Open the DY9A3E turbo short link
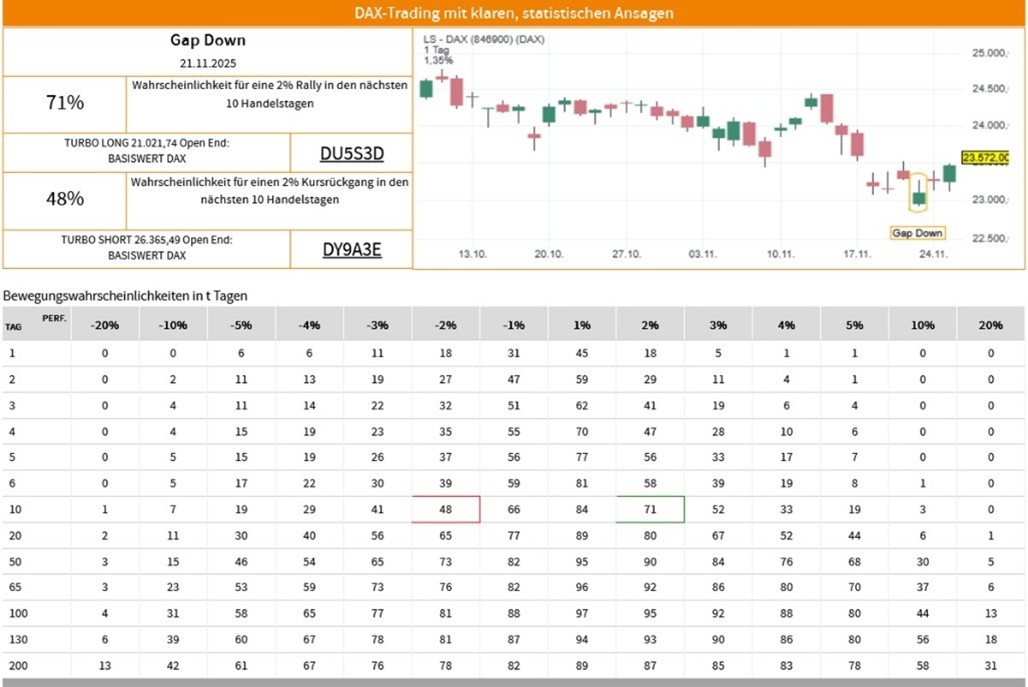This screenshot has height=687, width=1028. 351,250
